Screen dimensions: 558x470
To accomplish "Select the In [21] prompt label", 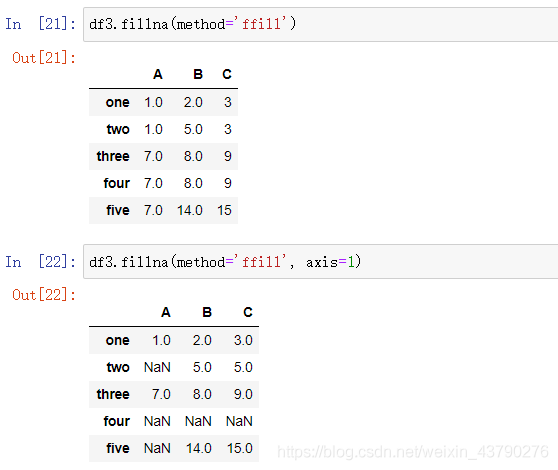I will (x=41, y=24).
